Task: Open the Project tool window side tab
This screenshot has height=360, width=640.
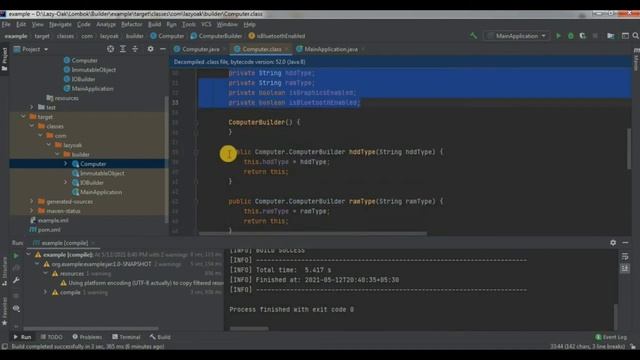Action: [x=4, y=59]
